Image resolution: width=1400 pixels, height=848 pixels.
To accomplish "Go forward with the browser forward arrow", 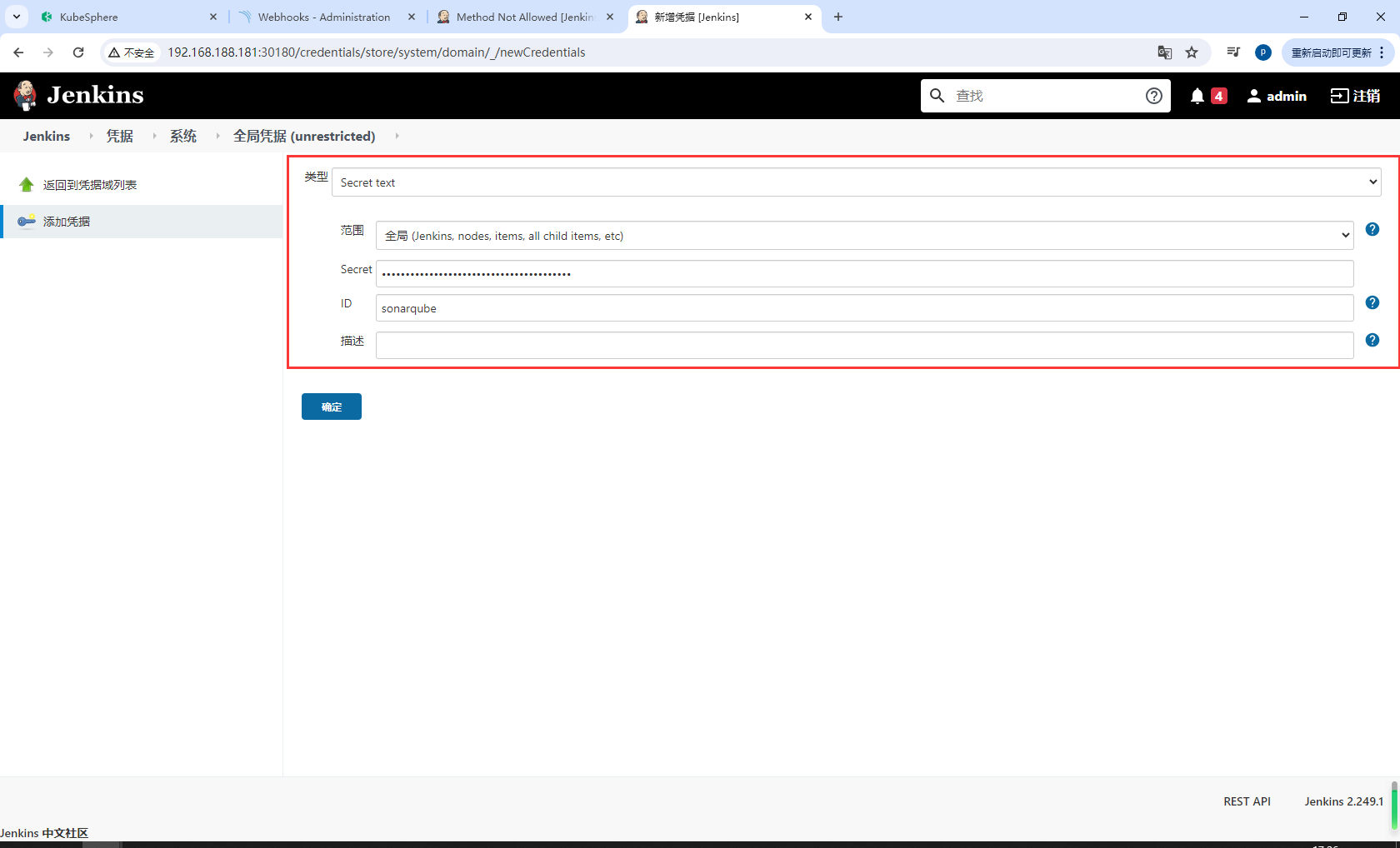I will (x=48, y=52).
